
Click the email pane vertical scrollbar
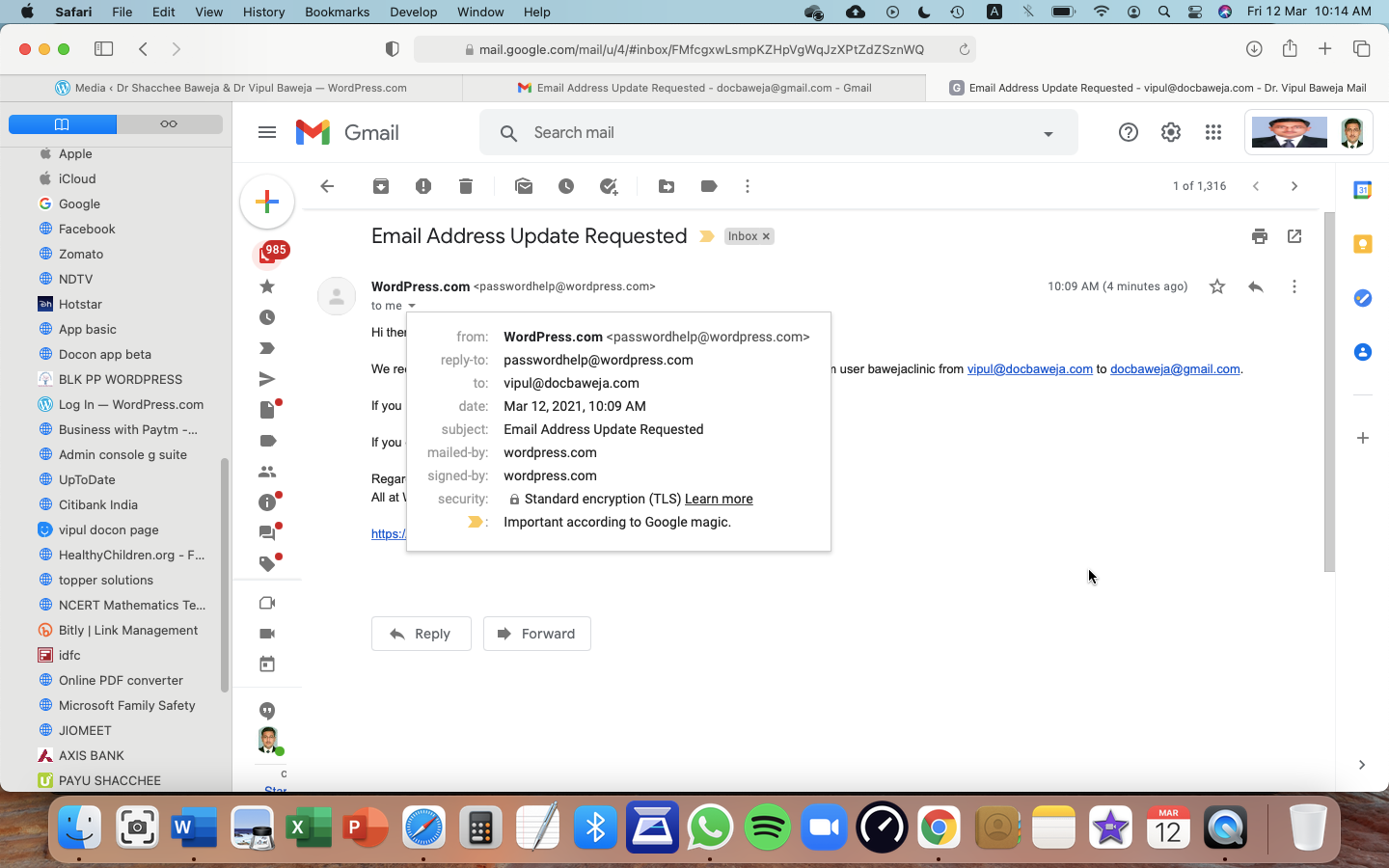(x=1329, y=386)
